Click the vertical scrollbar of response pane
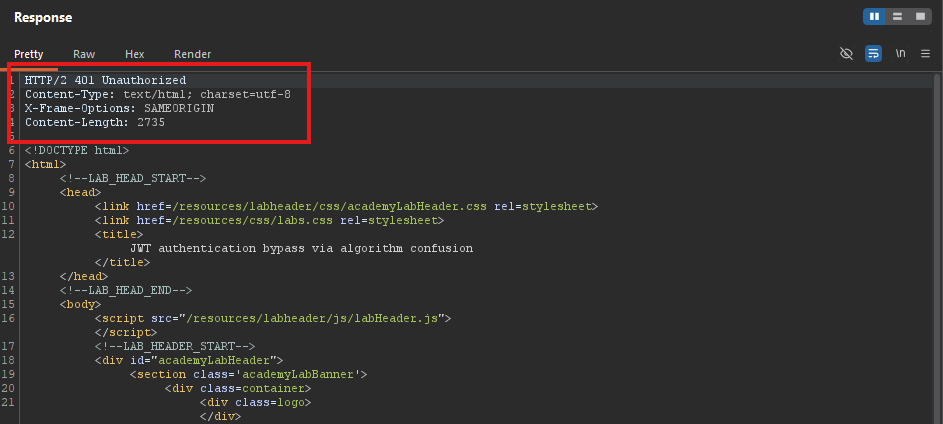Screen dimensions: 943x424 (x=937, y=248)
